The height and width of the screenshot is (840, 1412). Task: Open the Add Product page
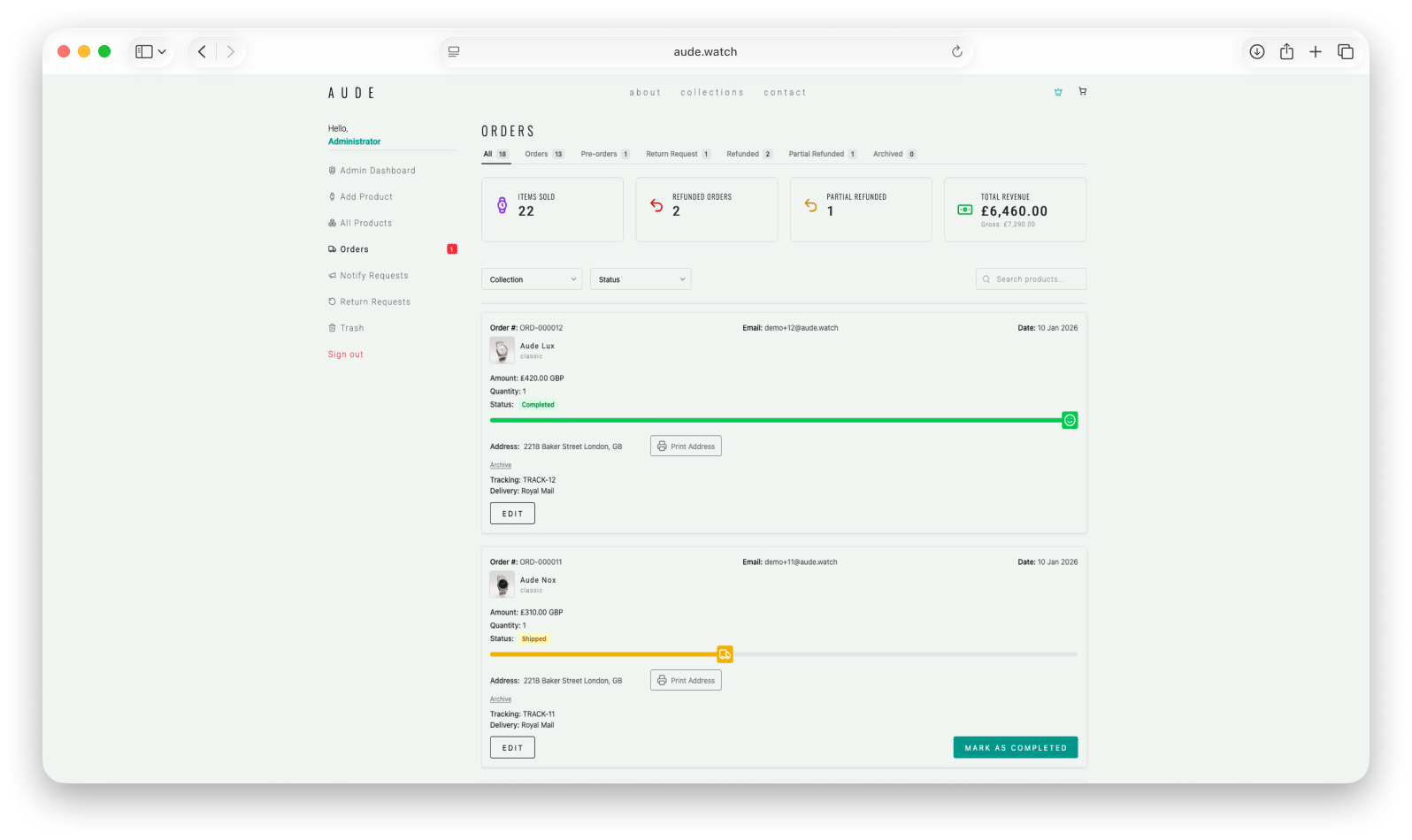[x=360, y=197]
